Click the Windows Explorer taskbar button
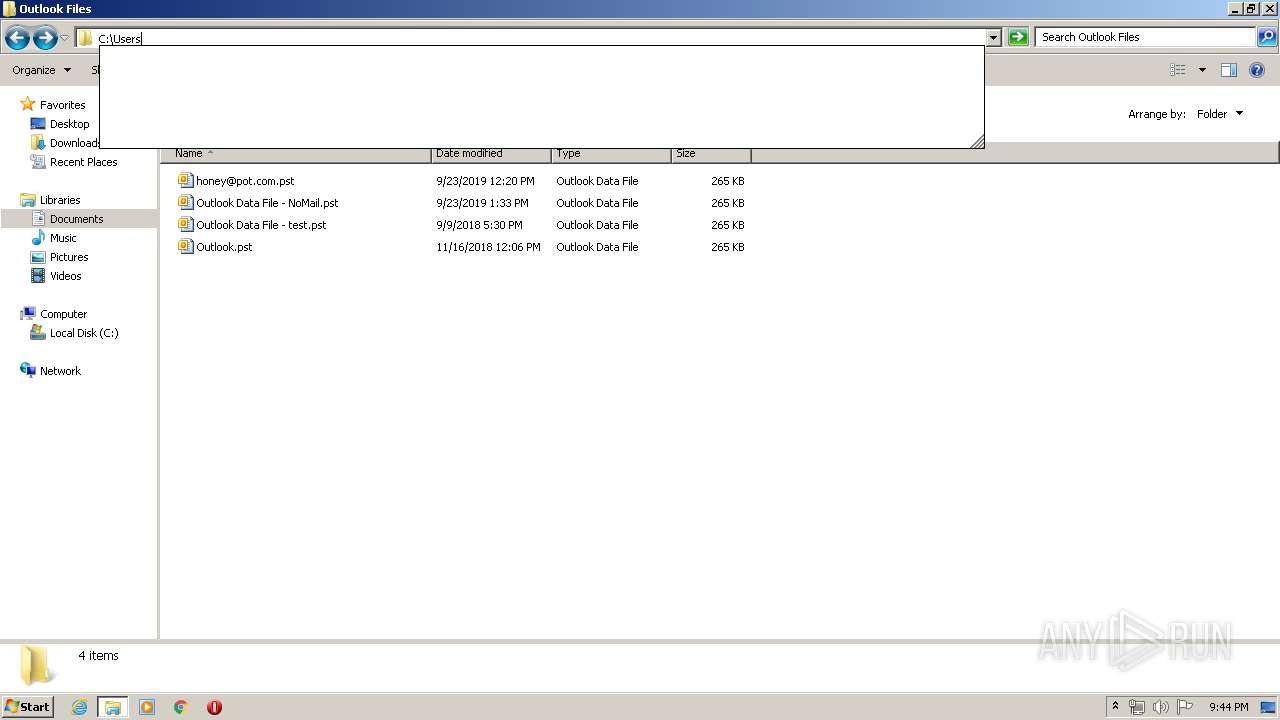Screen dimensions: 1280x720 (113, 707)
